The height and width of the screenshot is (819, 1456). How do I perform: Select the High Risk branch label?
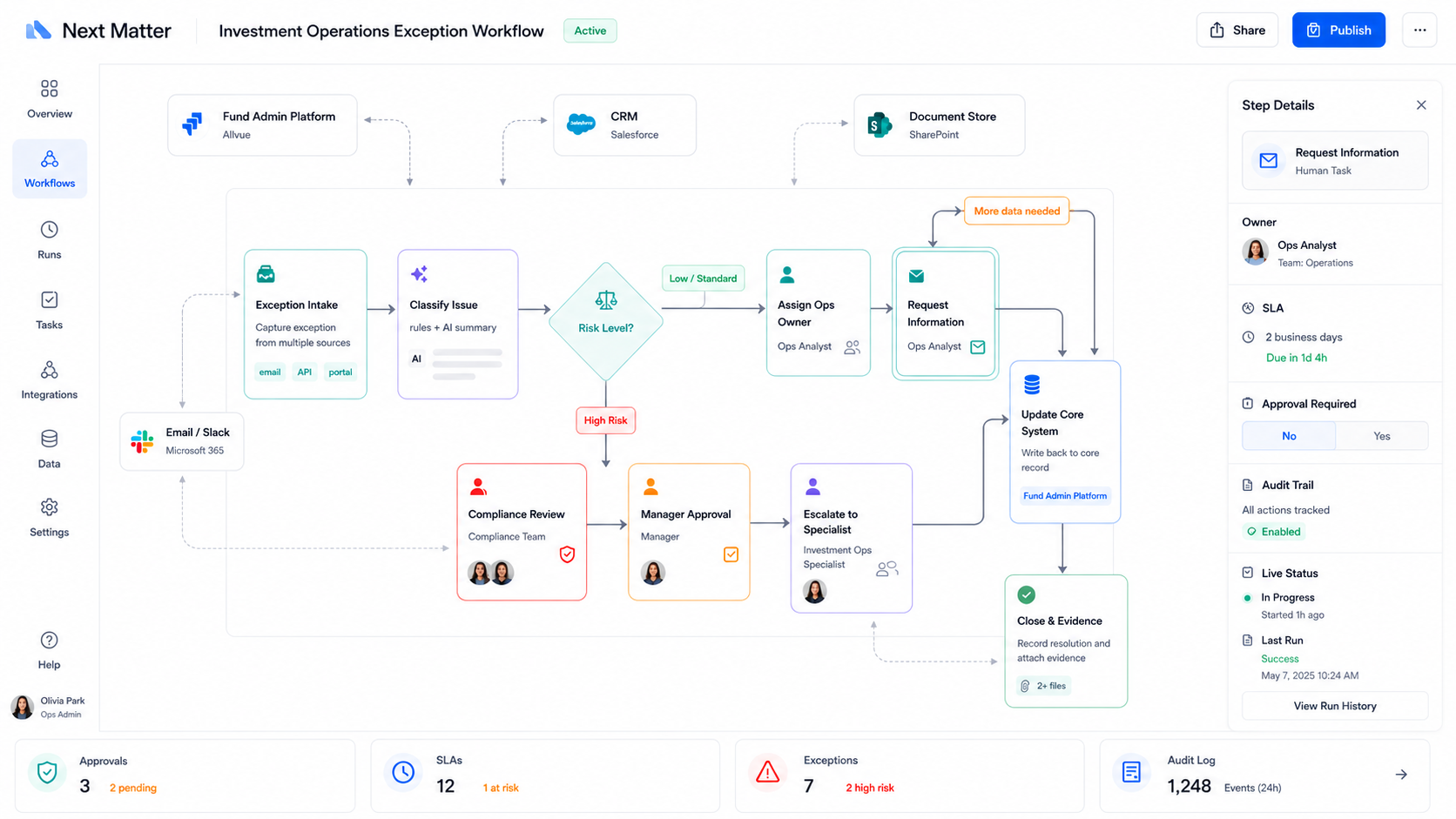[x=605, y=420]
